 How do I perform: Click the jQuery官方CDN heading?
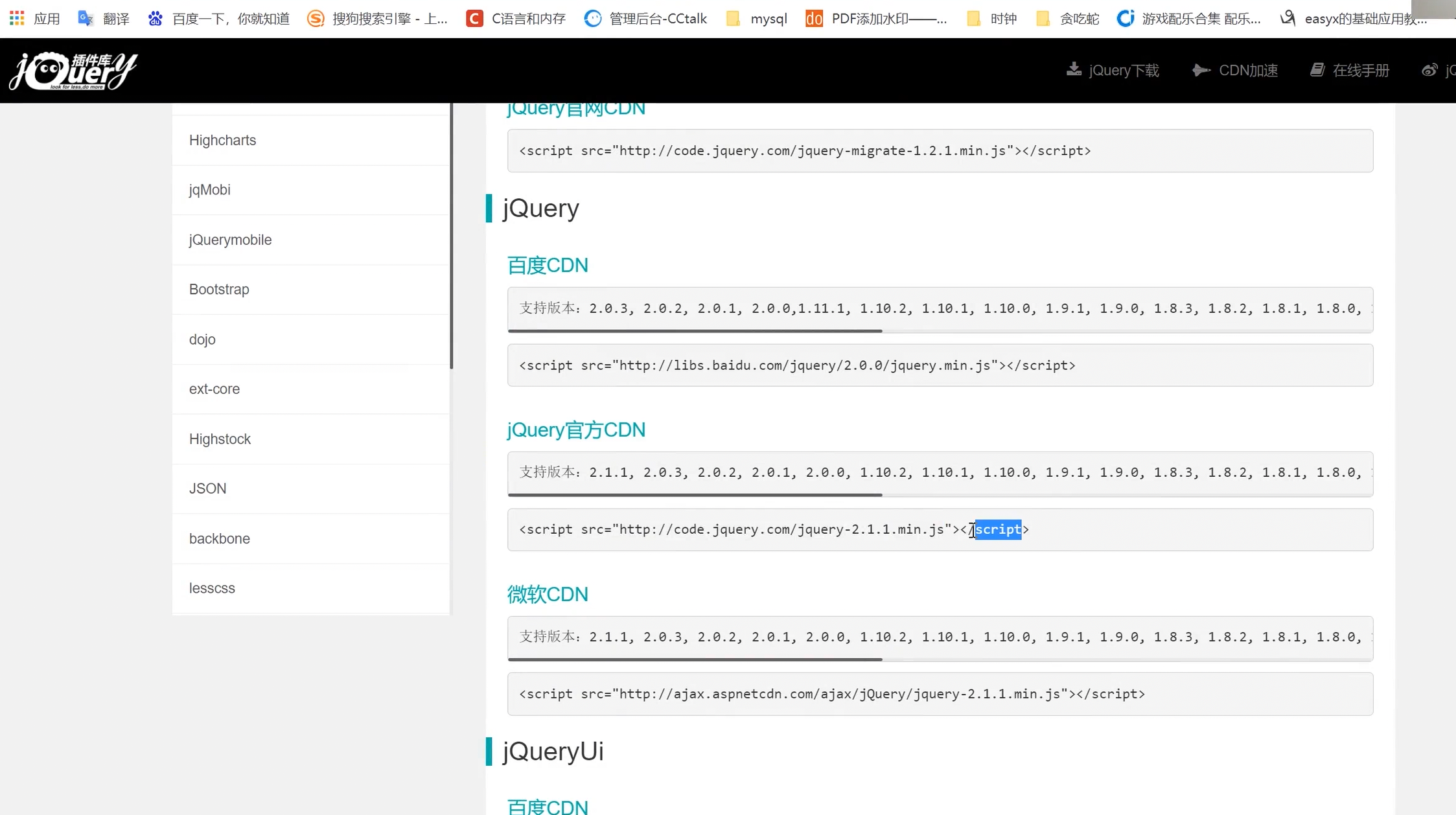pyautogui.click(x=576, y=430)
